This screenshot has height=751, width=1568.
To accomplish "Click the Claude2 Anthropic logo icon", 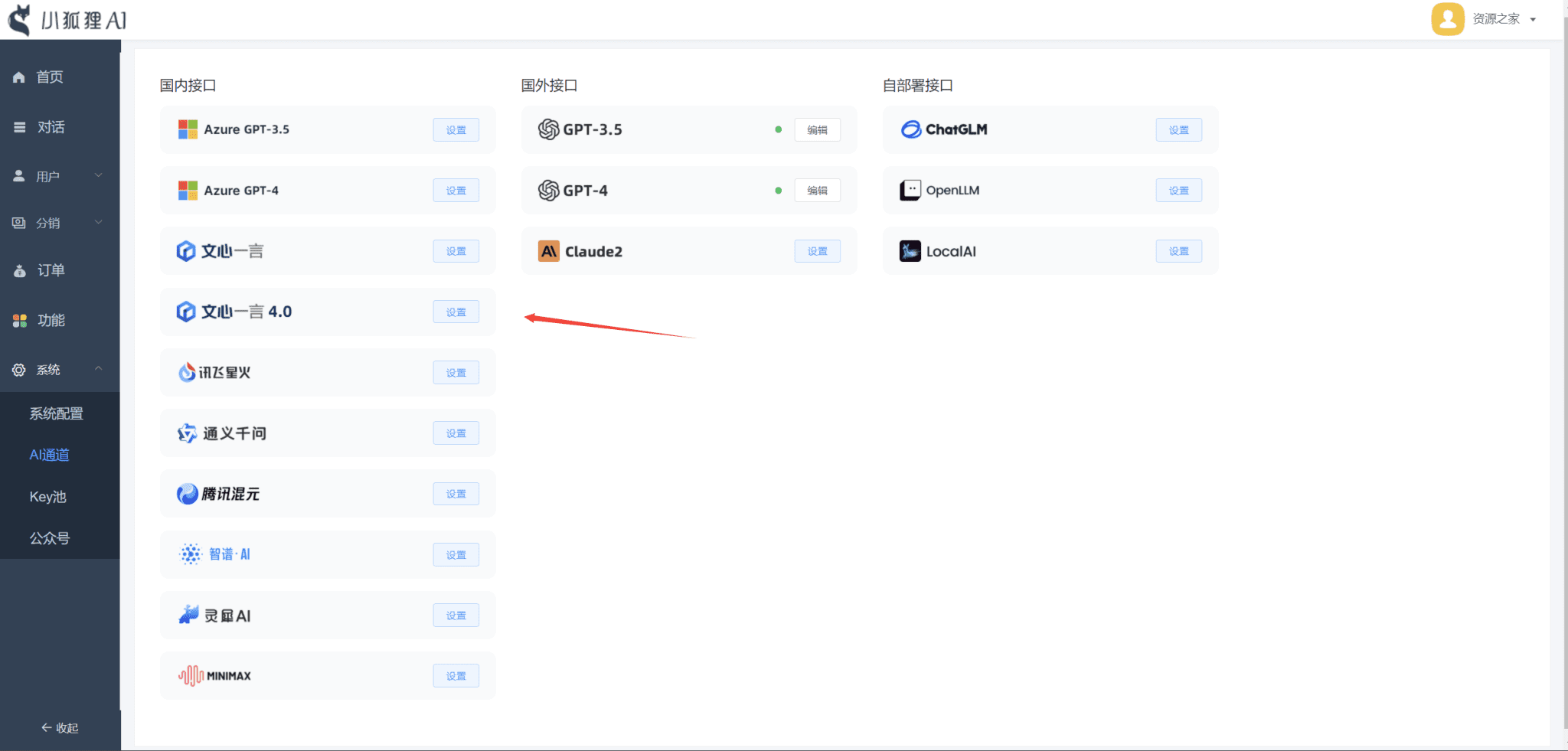I will (549, 251).
